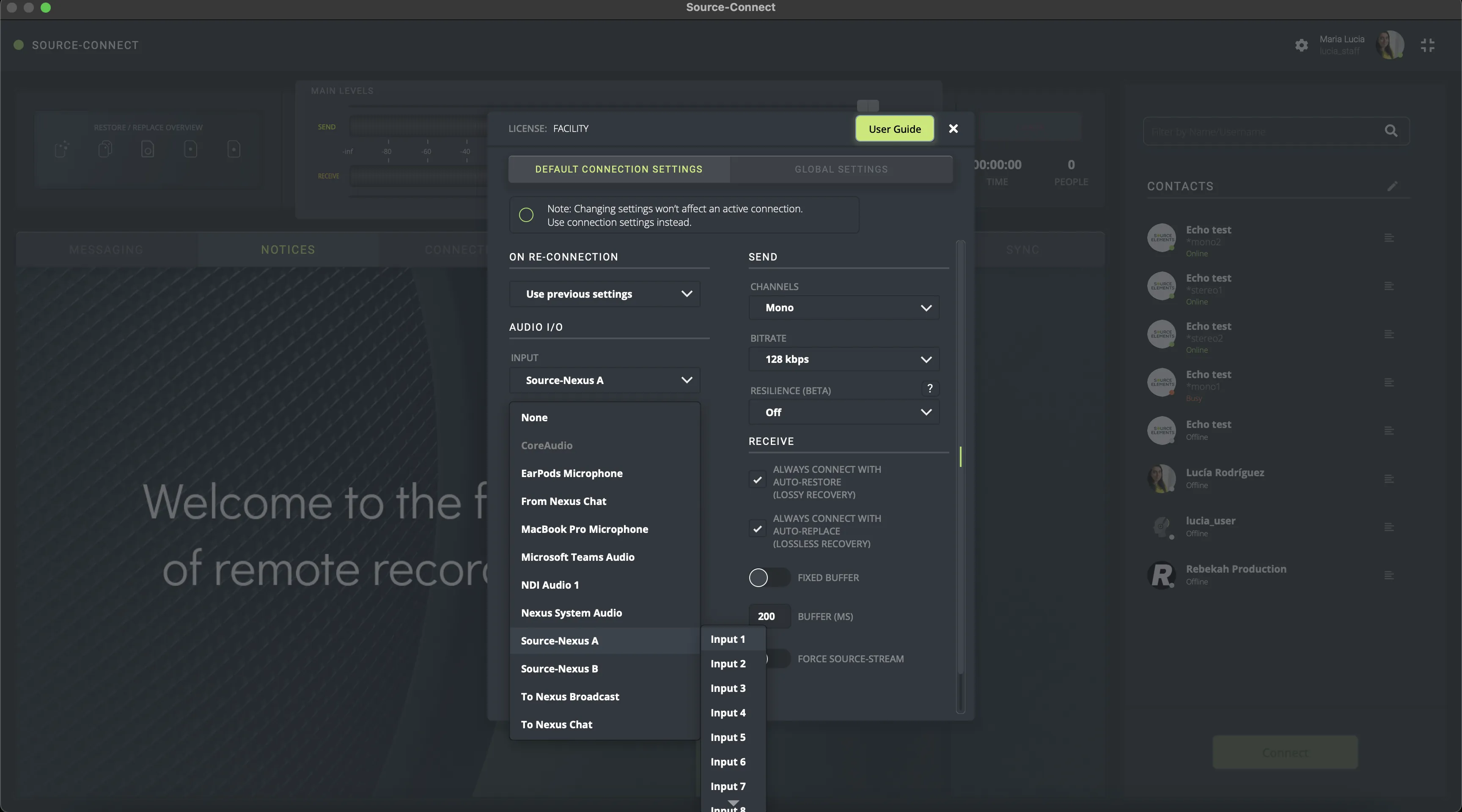This screenshot has height=812, width=1462.
Task: Open the Send Channels dropdown
Action: tap(844, 307)
